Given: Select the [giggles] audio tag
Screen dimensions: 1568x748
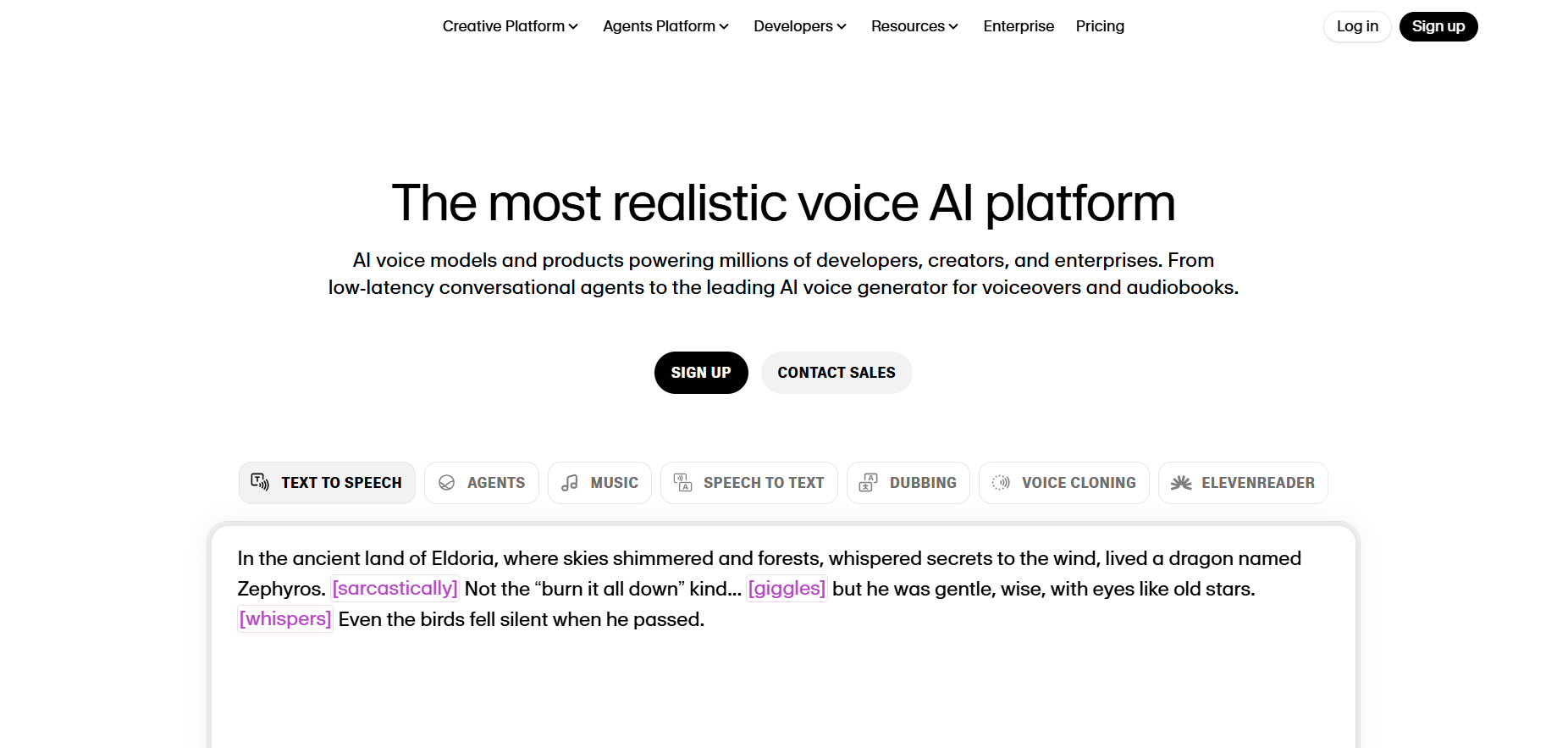Looking at the screenshot, I should 786,589.
